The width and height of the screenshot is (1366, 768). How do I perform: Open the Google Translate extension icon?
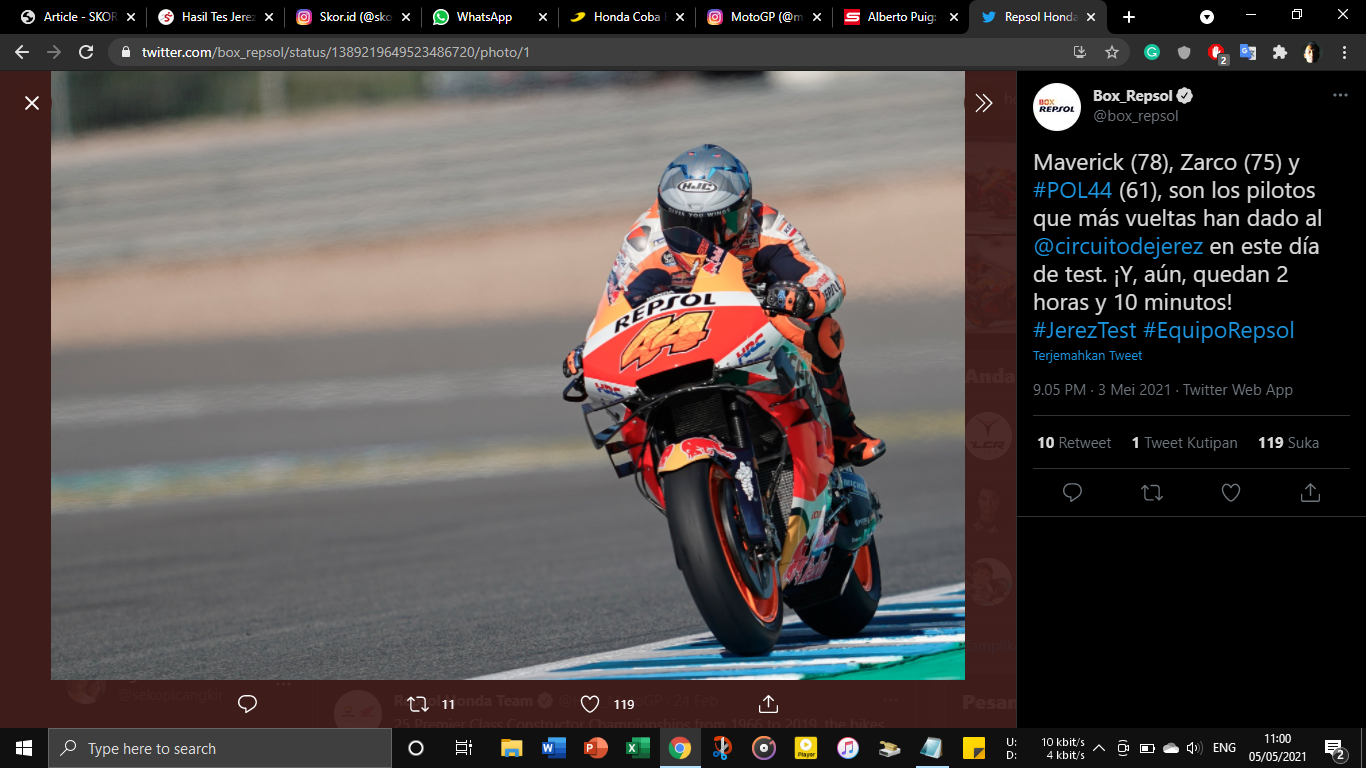click(x=1247, y=52)
